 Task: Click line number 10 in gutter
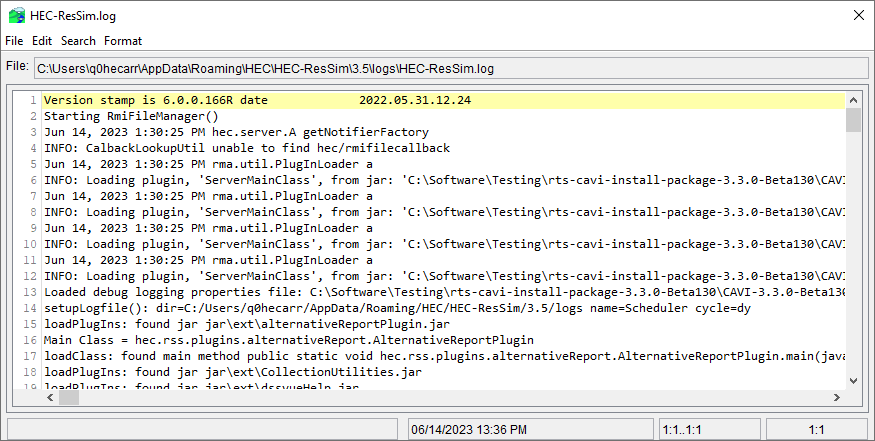(30, 244)
